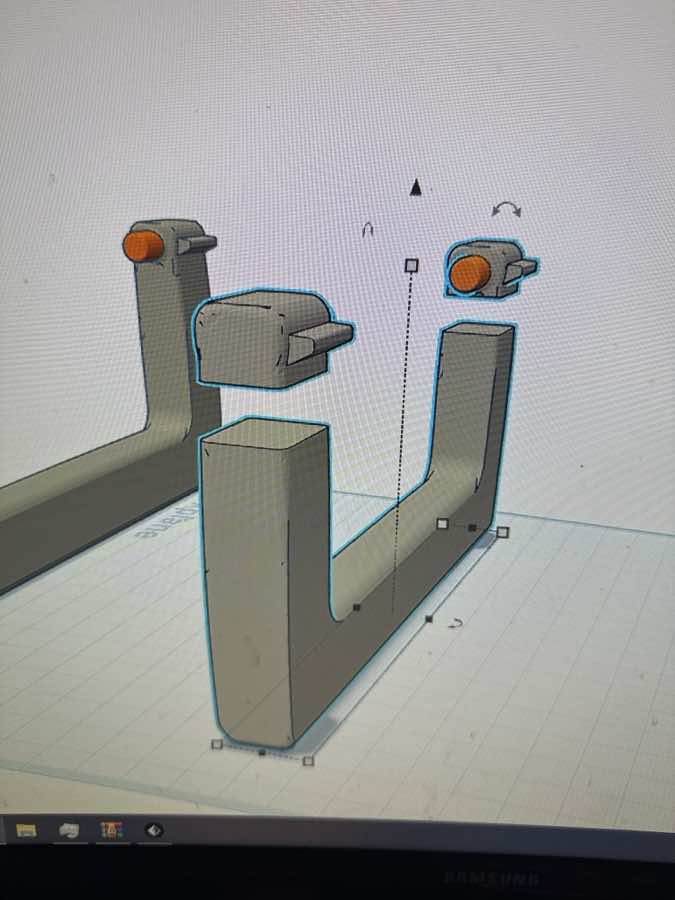Open the black diamond-logo app in taskbar
675x900 pixels.
click(x=153, y=830)
